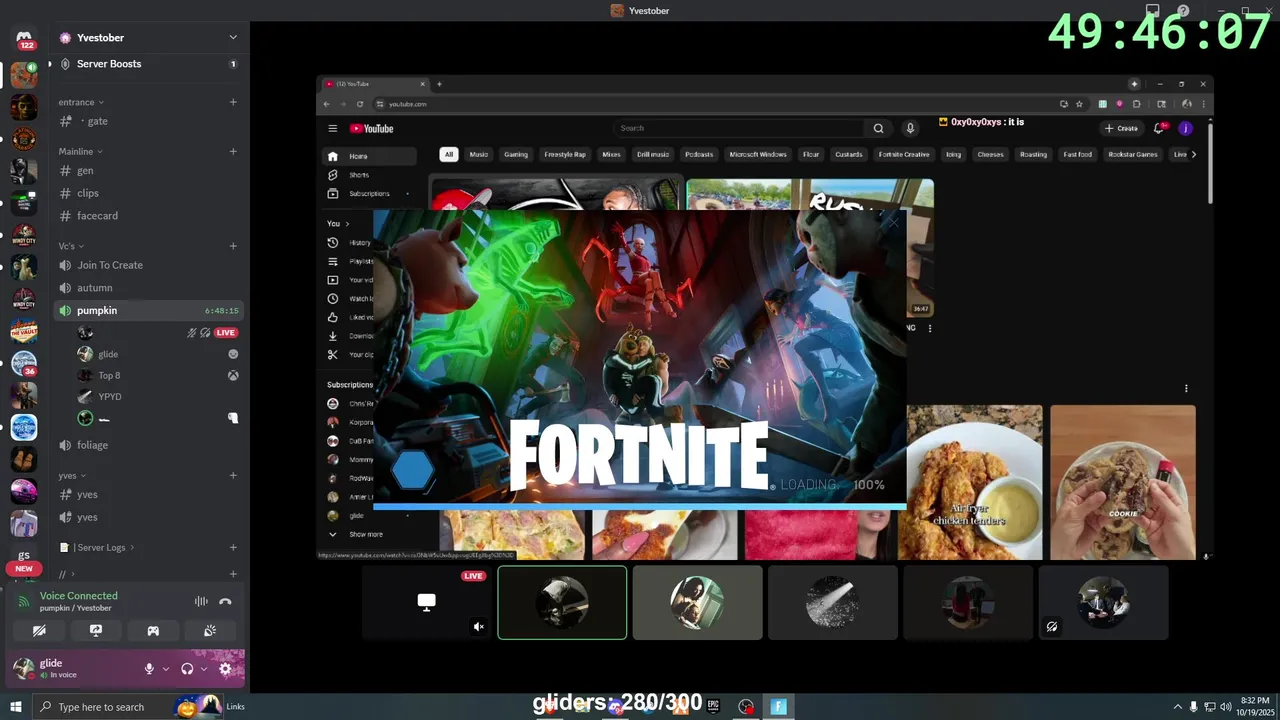
Task: Add channel to // category
Action: (233, 575)
